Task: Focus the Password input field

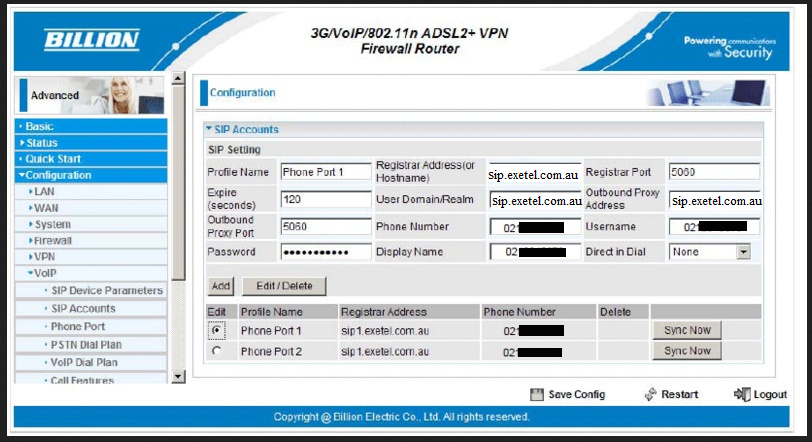Action: pos(326,252)
